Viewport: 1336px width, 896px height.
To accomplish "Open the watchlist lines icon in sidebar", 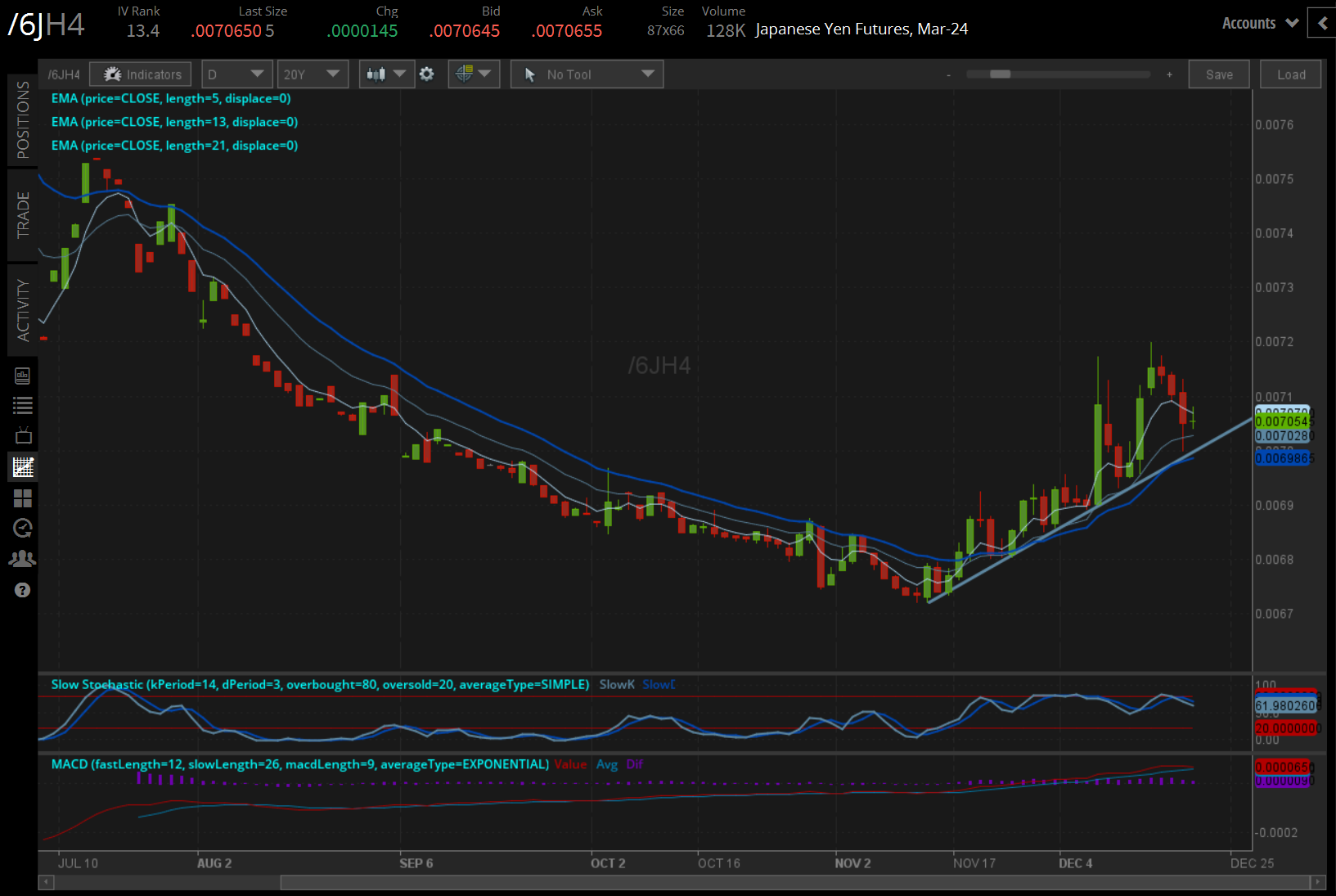I will (x=22, y=405).
